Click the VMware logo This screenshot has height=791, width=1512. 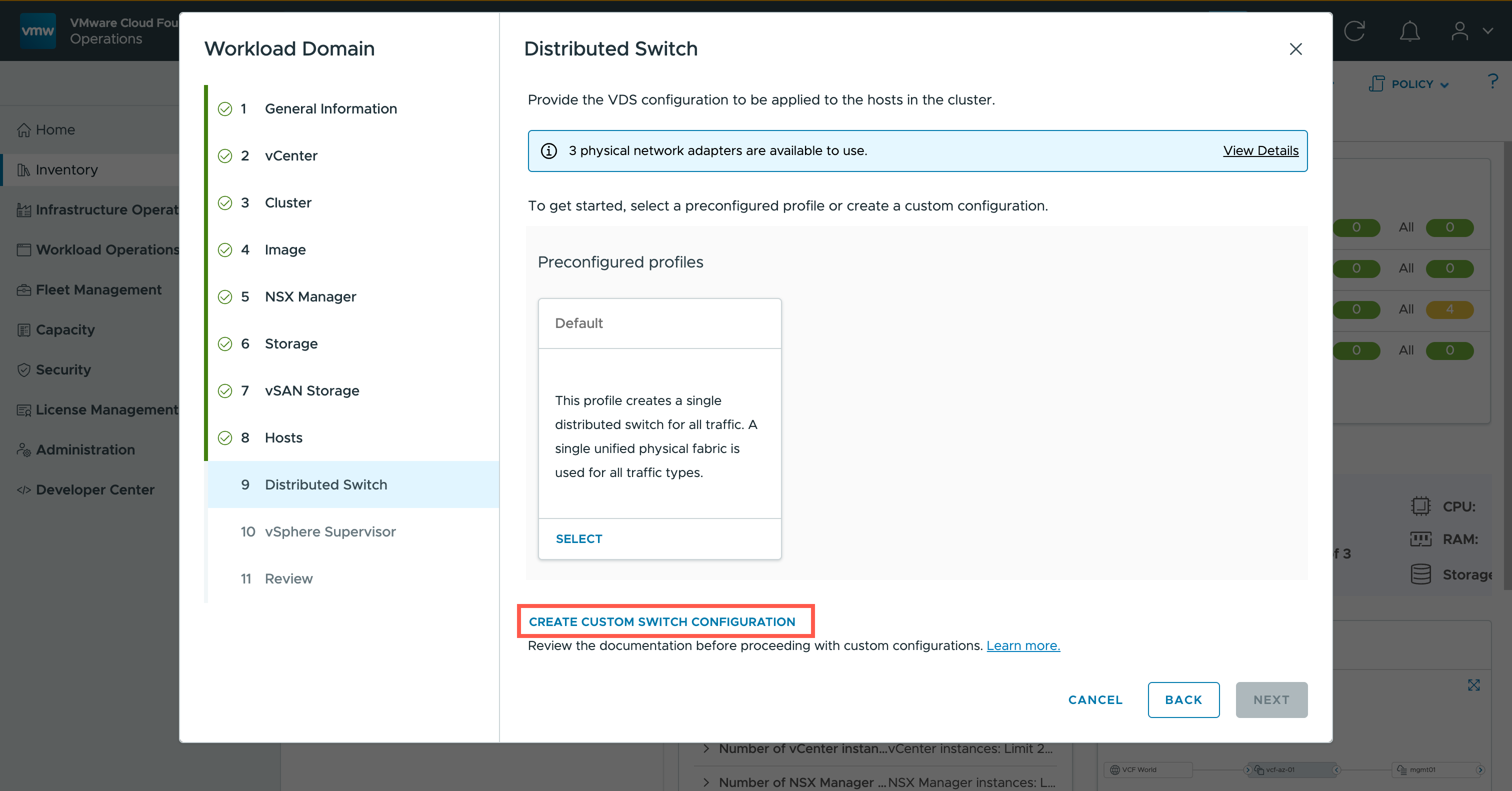pos(37,30)
